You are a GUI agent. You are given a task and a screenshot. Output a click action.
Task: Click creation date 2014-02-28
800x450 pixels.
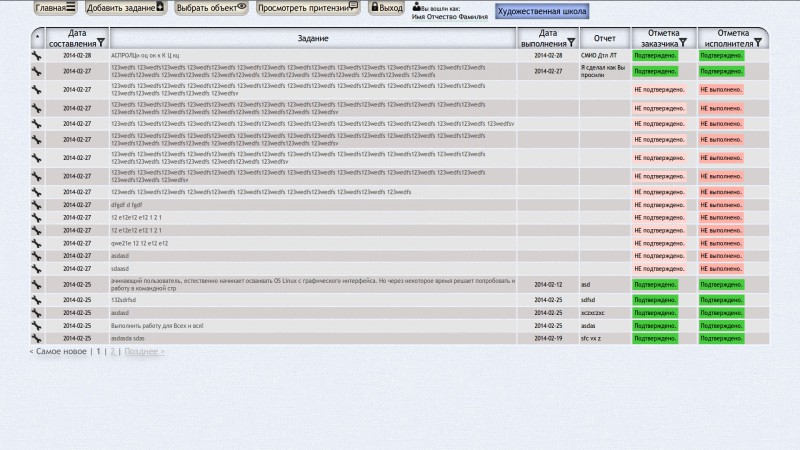pyautogui.click(x=77, y=56)
